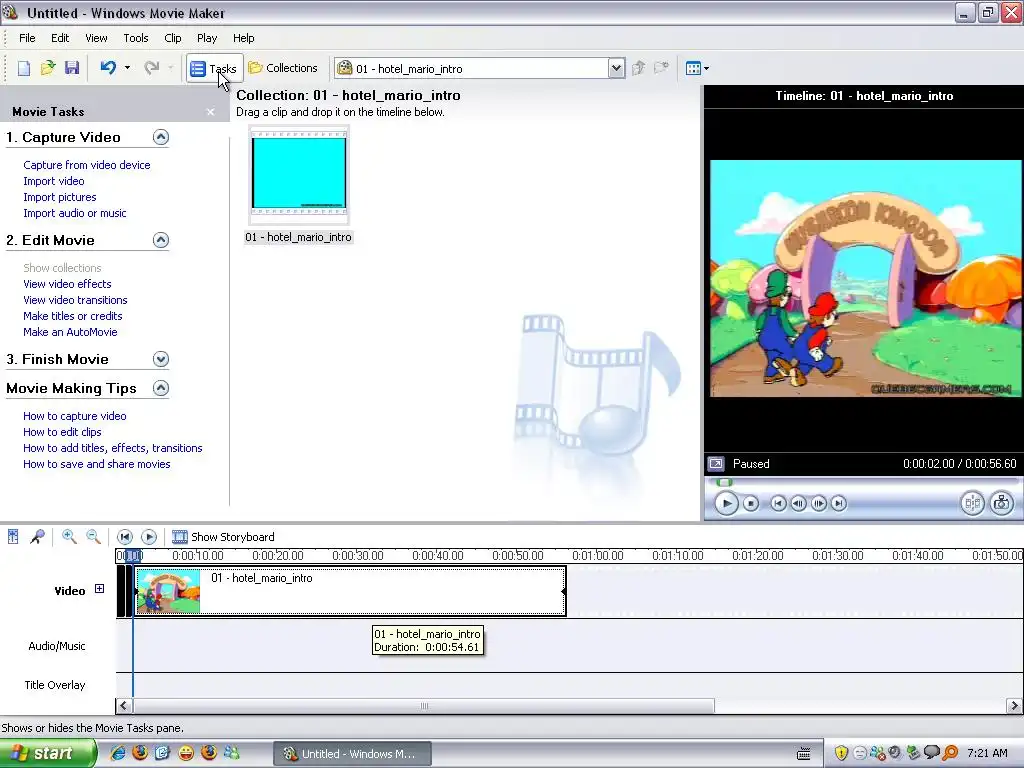Narrate timeline with the microphone icon
This screenshot has width=1024, height=768.
tap(37, 537)
